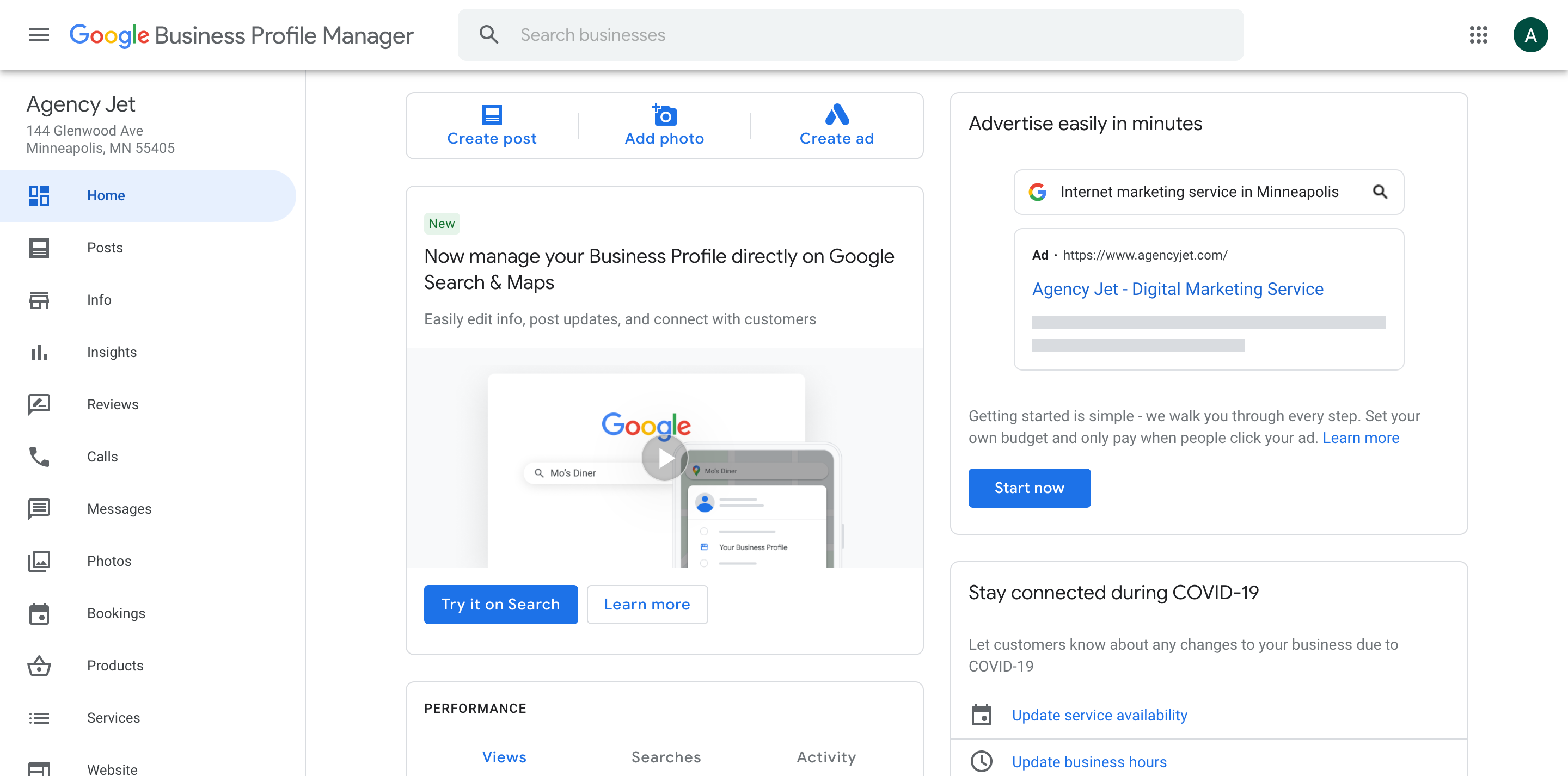This screenshot has width=1568, height=776.
Task: Open the Calls page in the sidebar
Action: tap(148, 457)
